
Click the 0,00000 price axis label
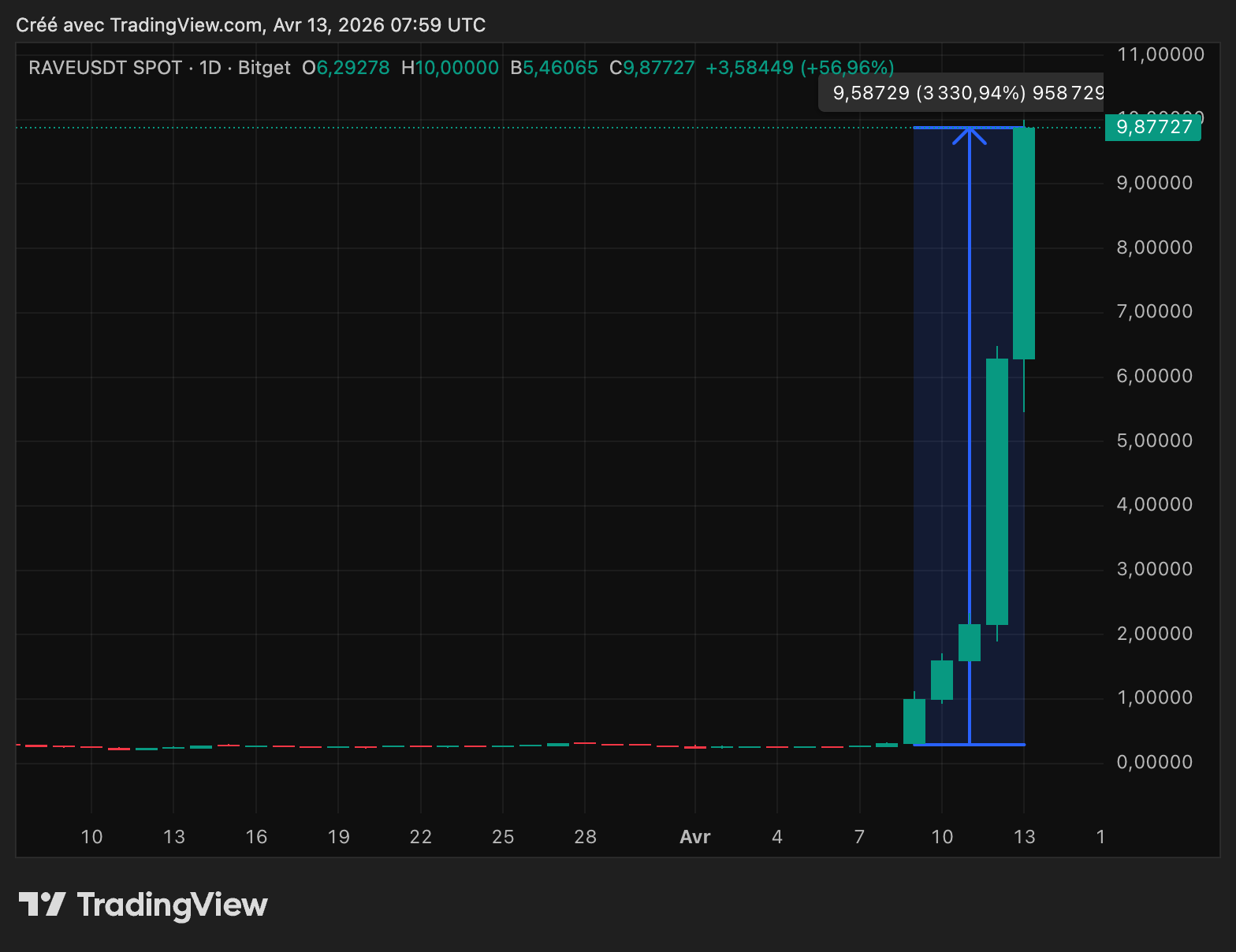point(1154,762)
